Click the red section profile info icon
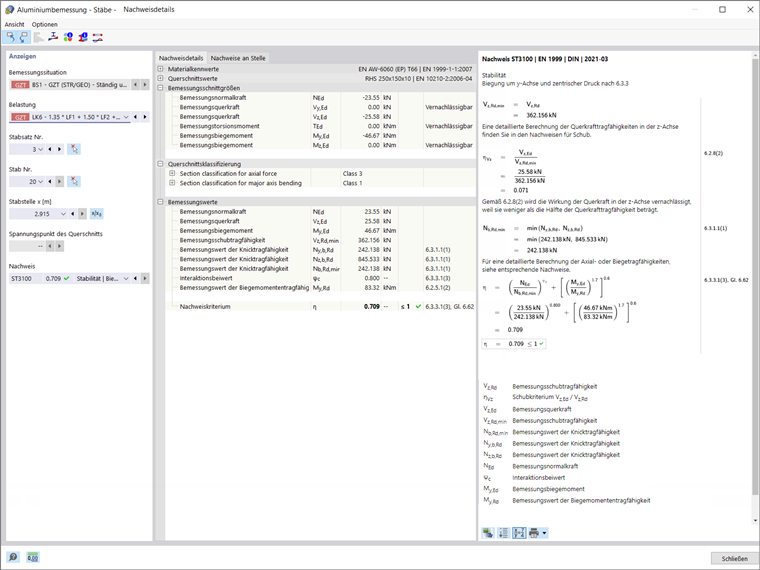 (x=83, y=37)
